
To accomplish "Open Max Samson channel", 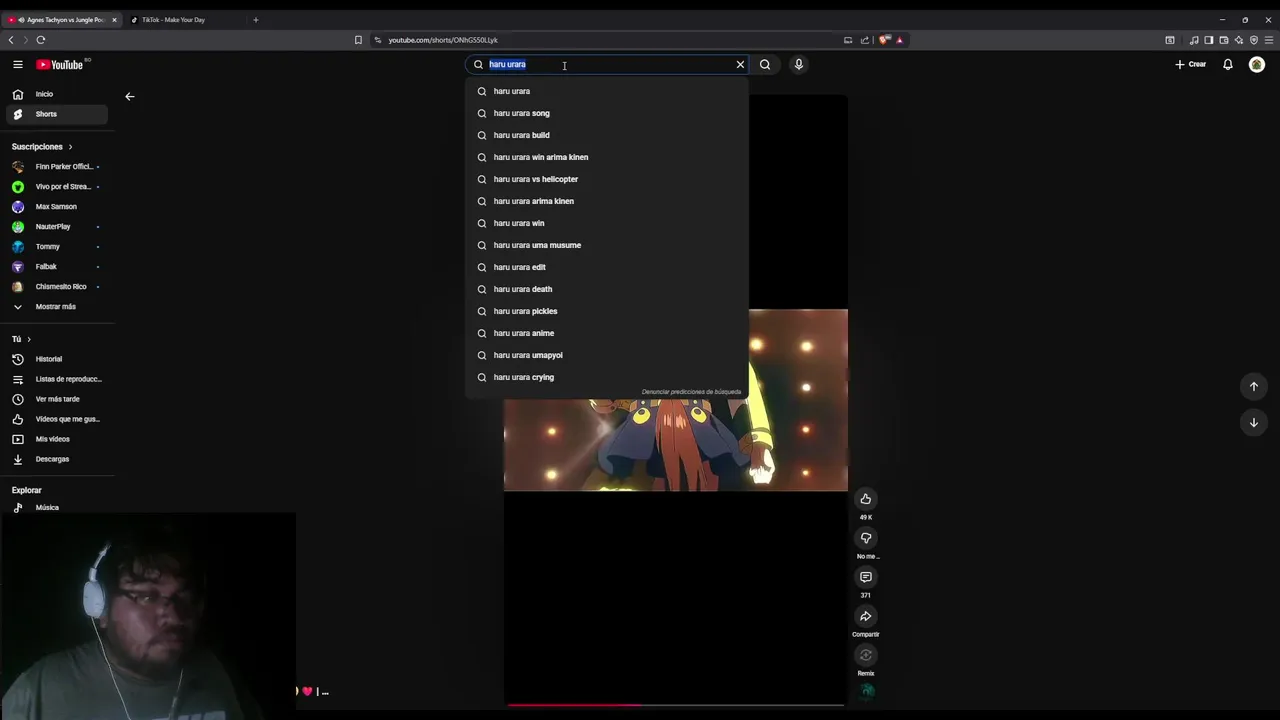I will [x=57, y=206].
